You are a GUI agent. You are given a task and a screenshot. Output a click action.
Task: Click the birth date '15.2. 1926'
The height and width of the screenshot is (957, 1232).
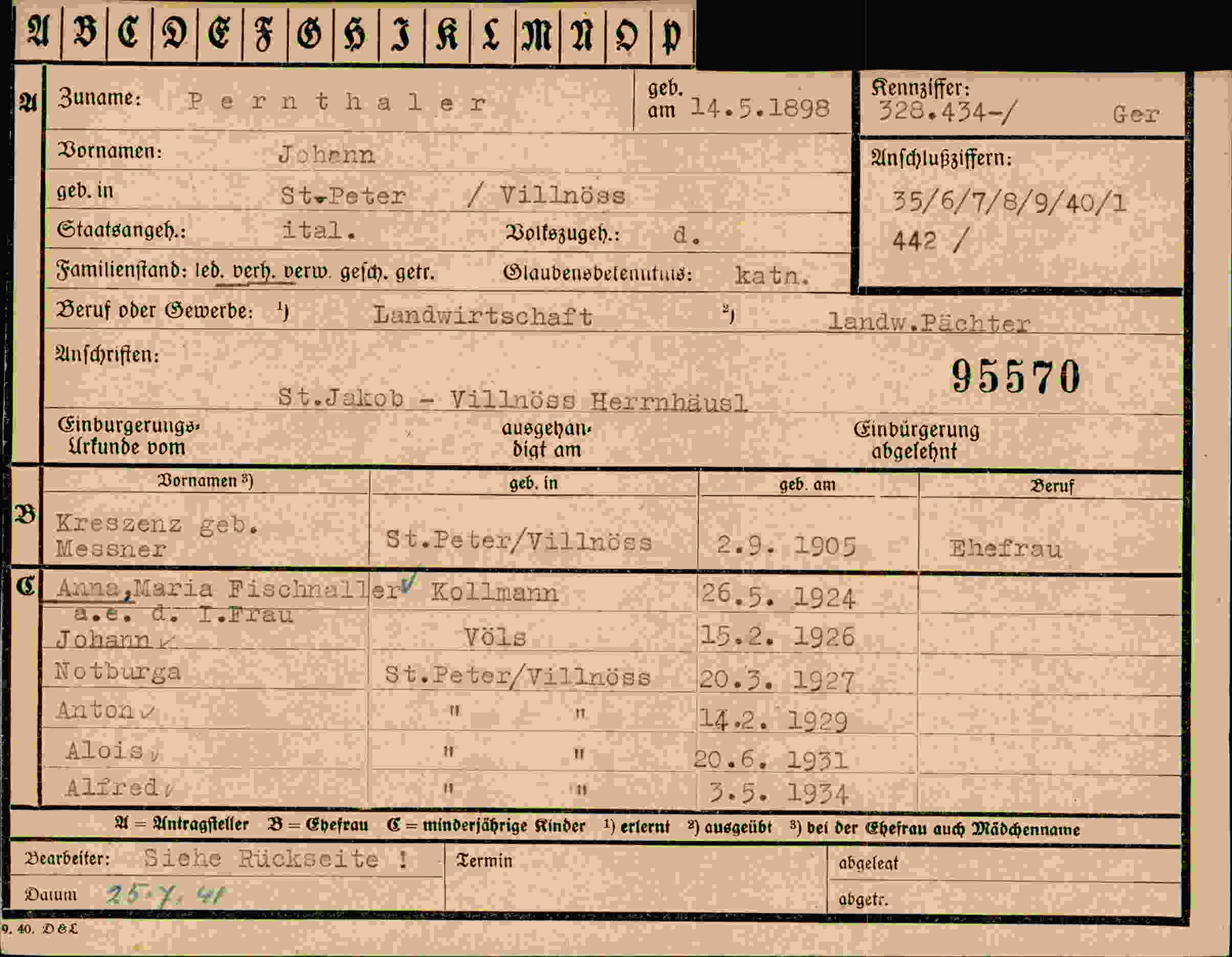tap(778, 637)
